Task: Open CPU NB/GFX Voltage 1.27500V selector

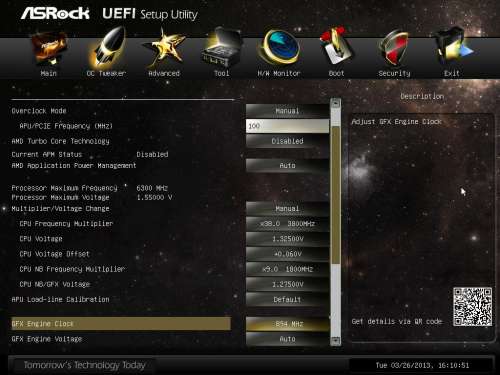Action: [287, 284]
